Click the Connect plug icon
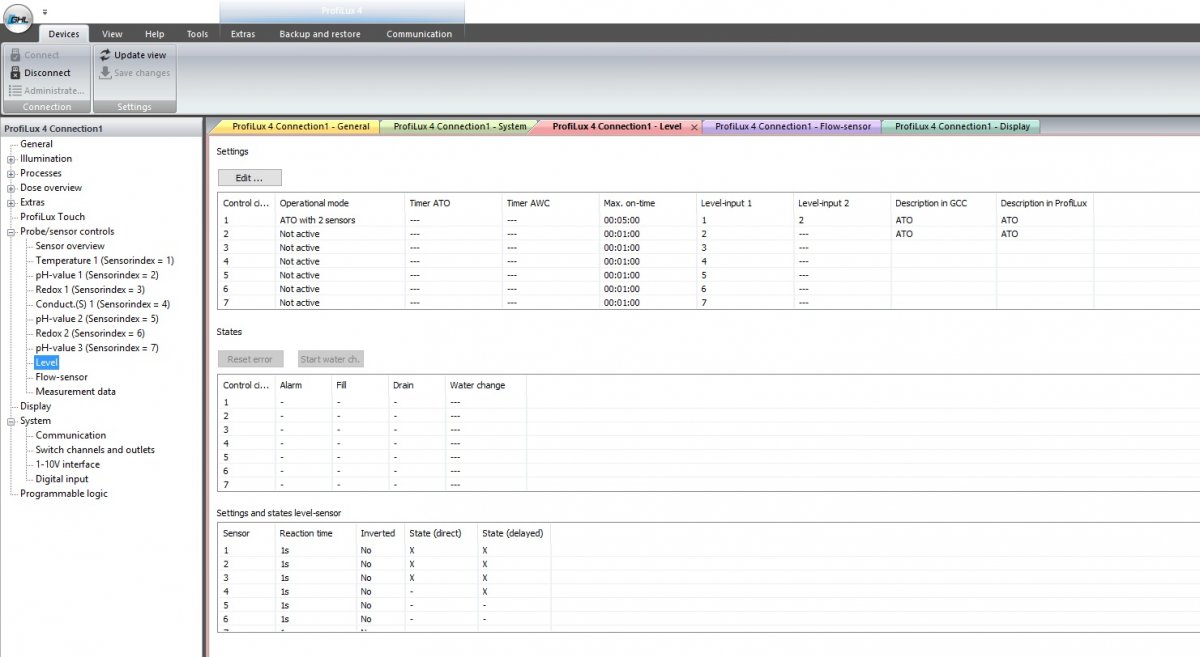The image size is (1200, 657). click(x=15, y=55)
